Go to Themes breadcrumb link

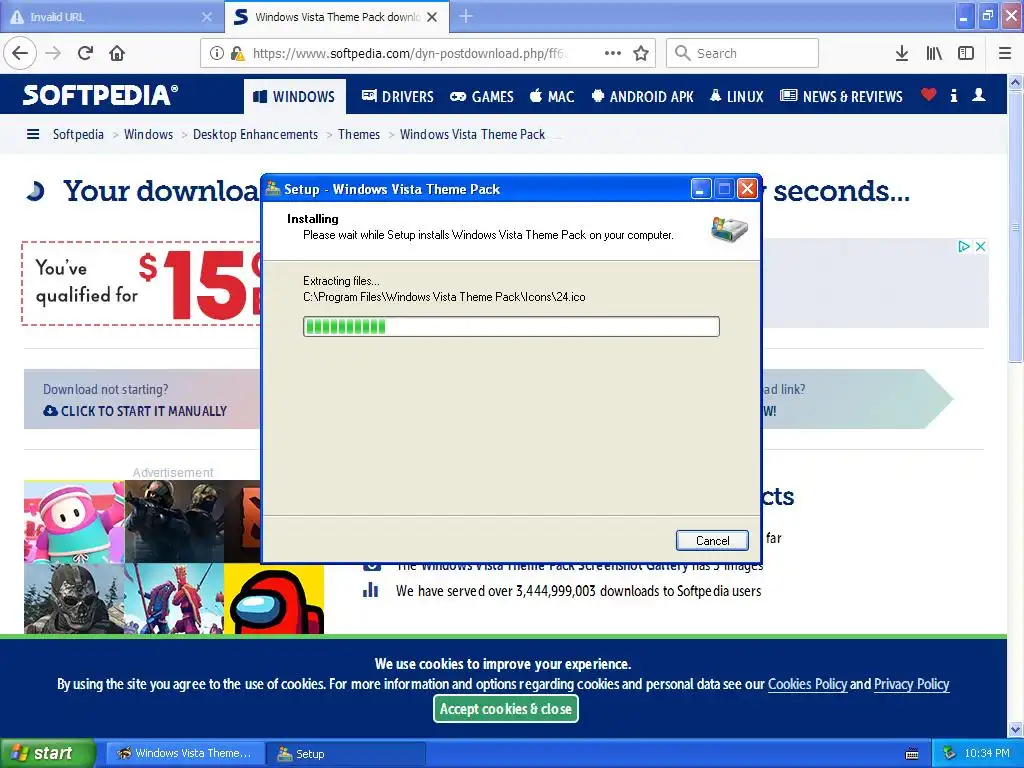tap(359, 135)
